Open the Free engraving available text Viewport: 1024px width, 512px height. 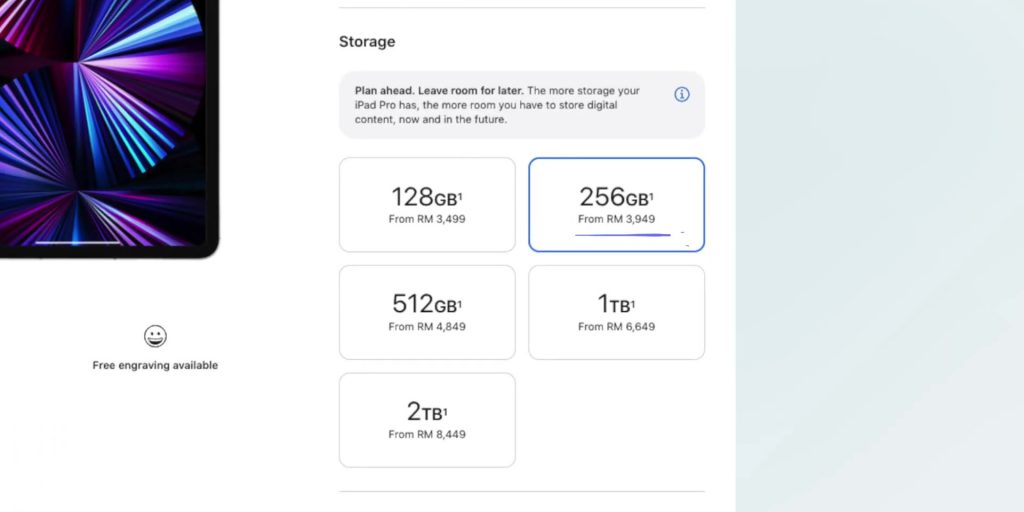(155, 365)
